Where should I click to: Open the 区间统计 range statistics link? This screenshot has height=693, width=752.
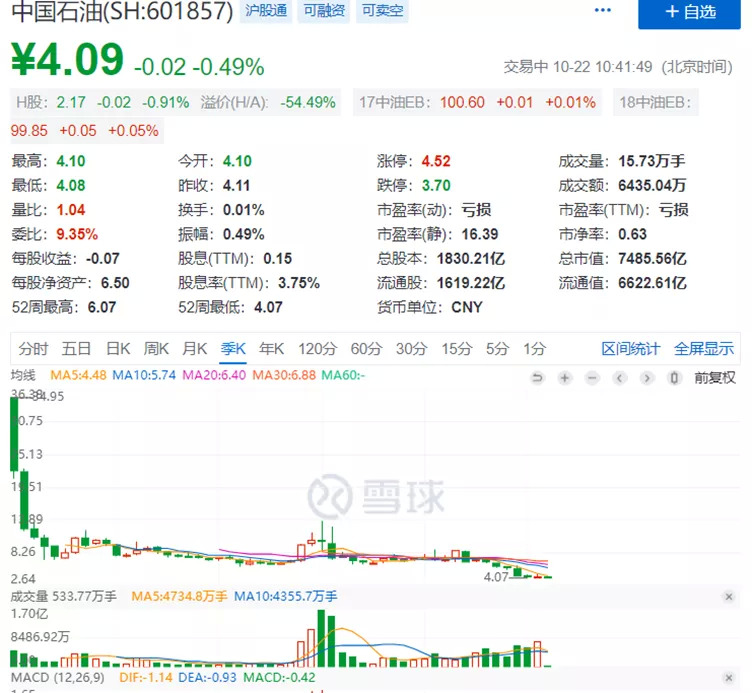point(631,349)
